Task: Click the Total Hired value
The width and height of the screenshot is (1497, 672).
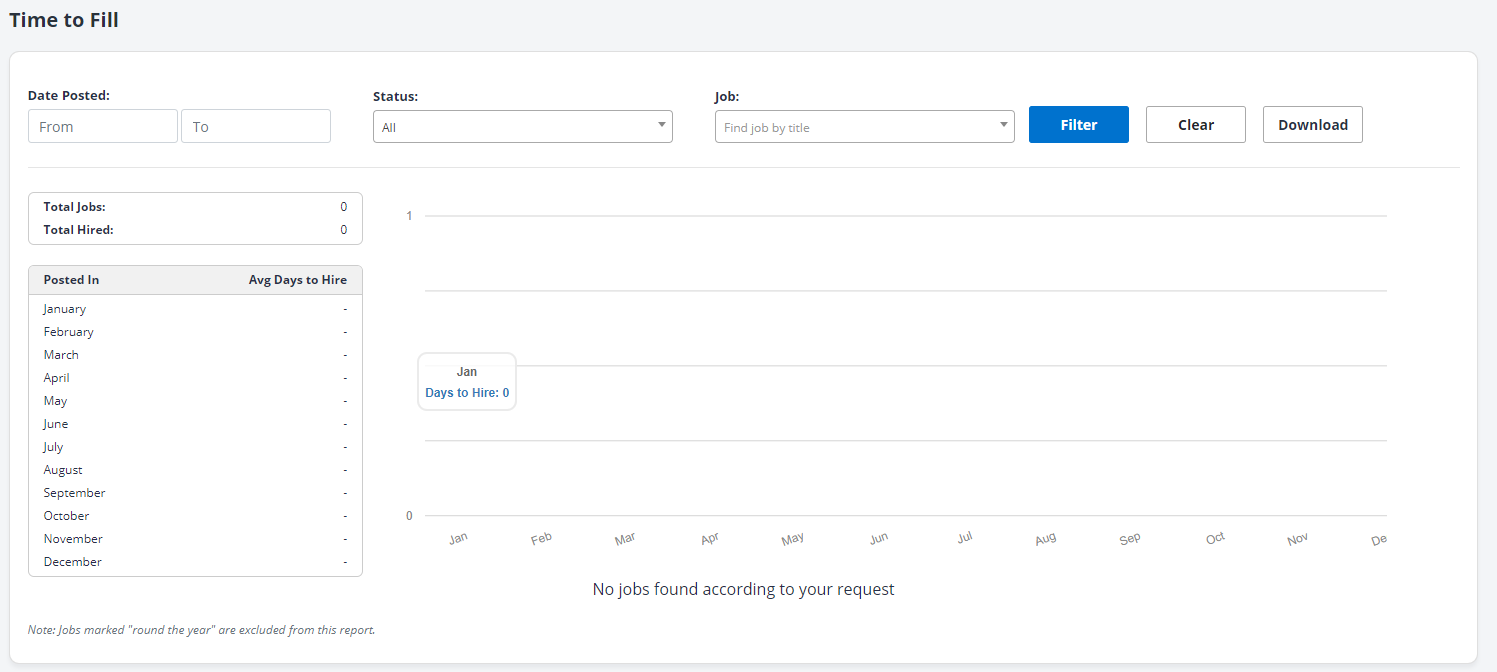Action: point(343,230)
